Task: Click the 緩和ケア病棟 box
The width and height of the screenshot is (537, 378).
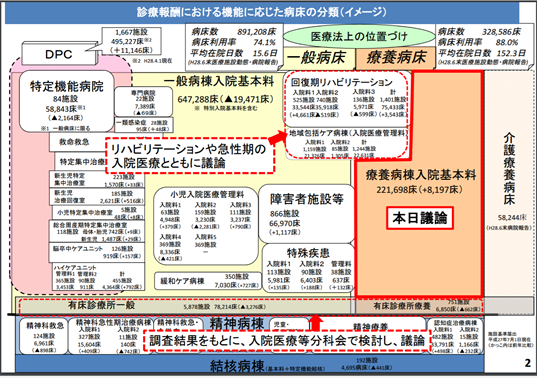Action: pos(207,281)
